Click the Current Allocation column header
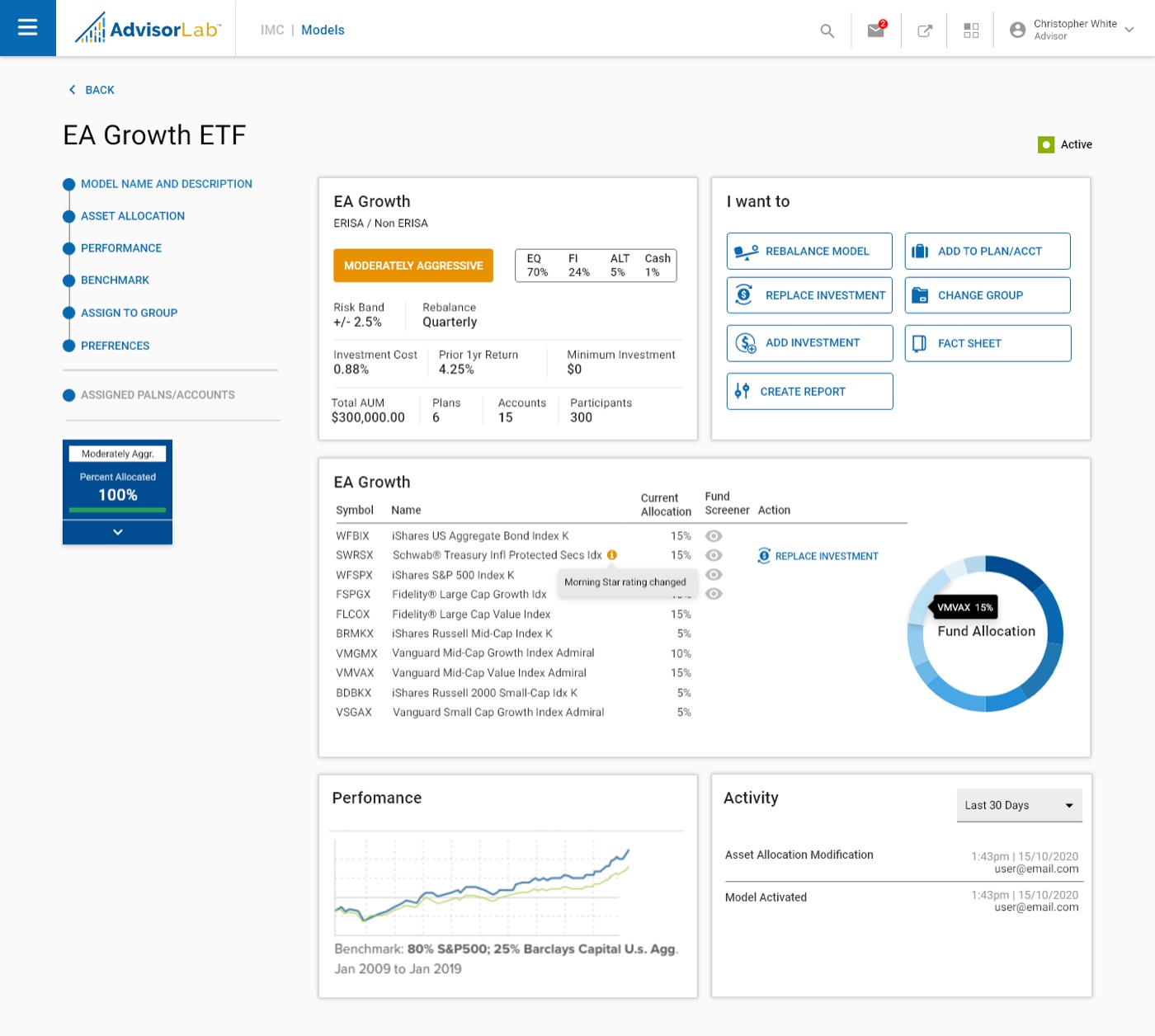 [x=666, y=505]
